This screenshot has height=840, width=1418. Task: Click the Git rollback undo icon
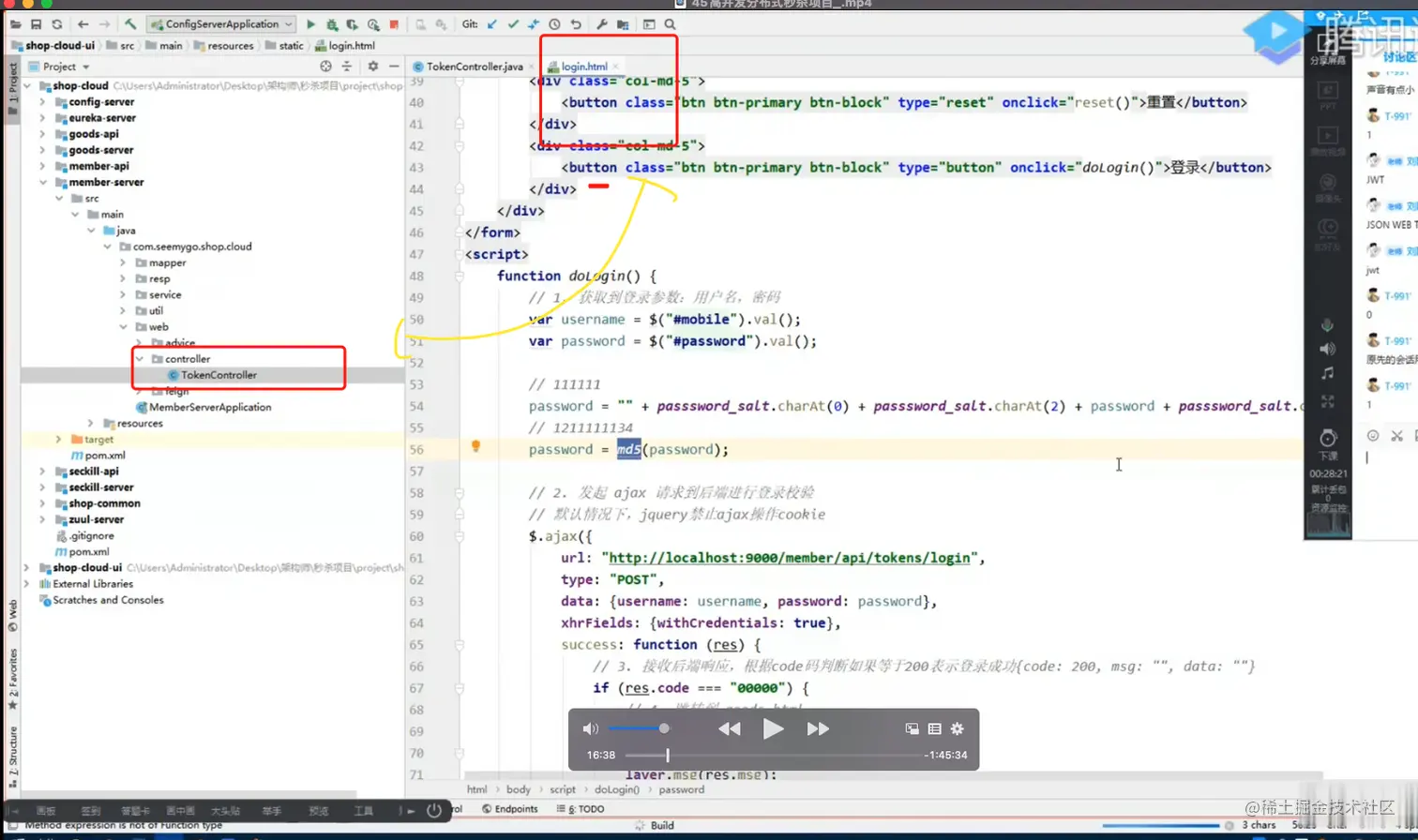[575, 24]
